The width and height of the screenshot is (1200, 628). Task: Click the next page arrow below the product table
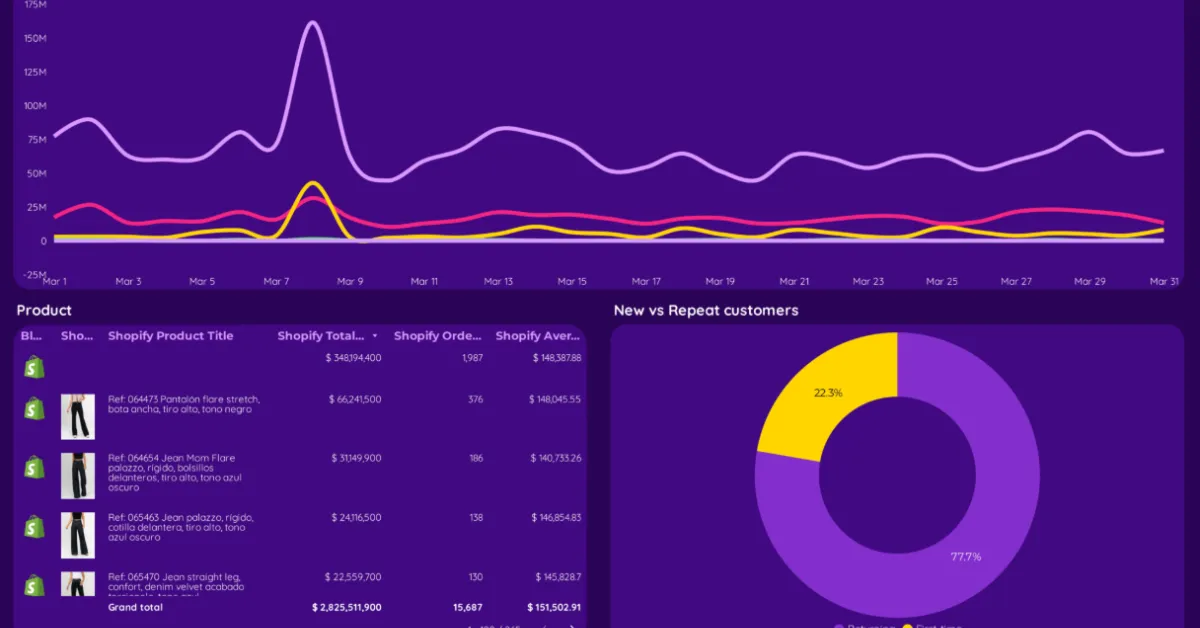[x=571, y=626]
